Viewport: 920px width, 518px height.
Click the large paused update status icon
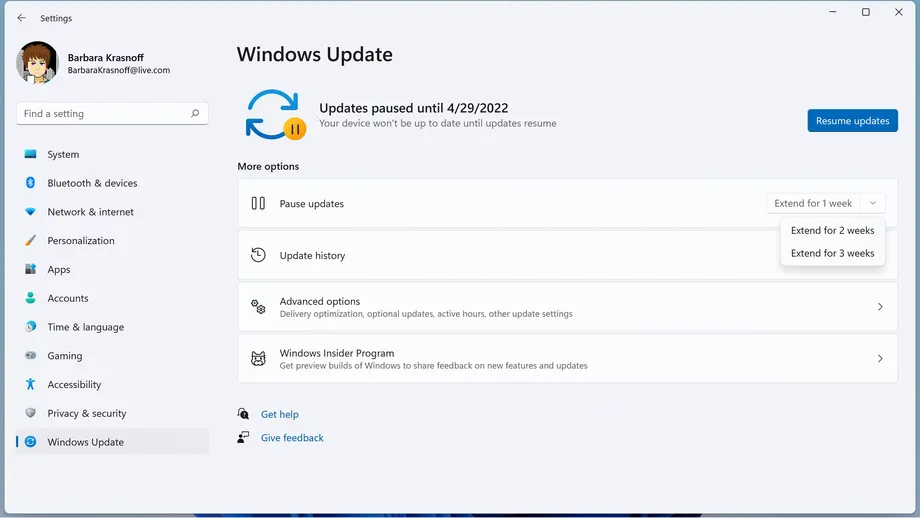point(276,115)
